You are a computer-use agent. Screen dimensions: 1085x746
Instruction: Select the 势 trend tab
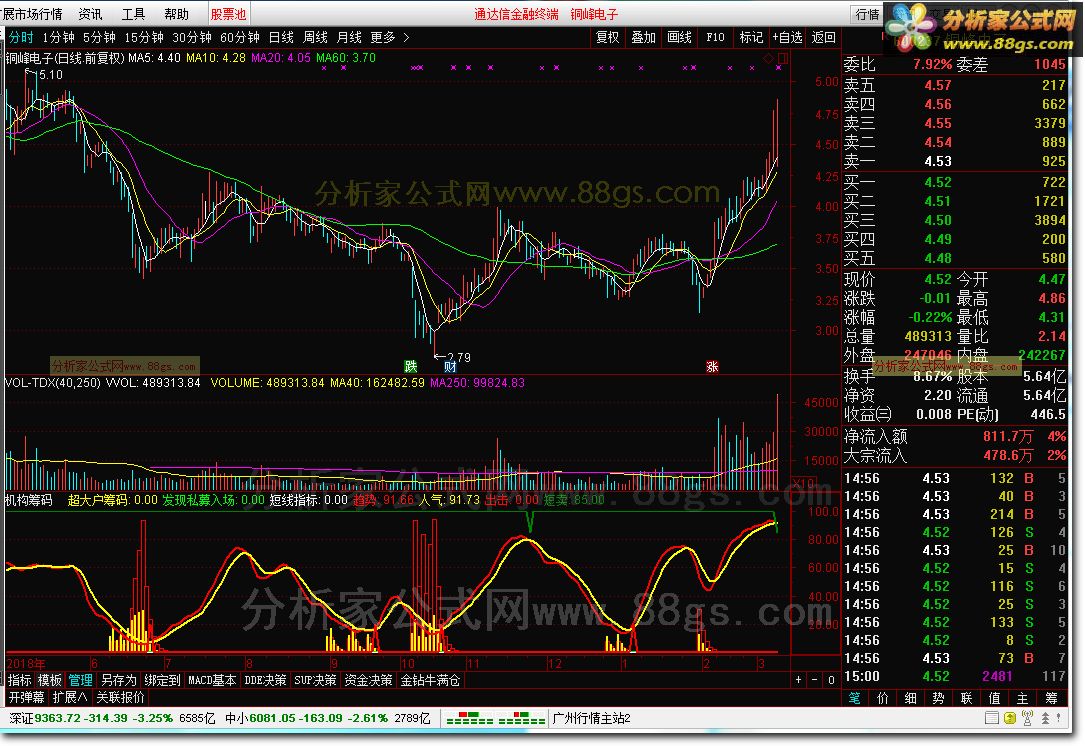click(938, 698)
